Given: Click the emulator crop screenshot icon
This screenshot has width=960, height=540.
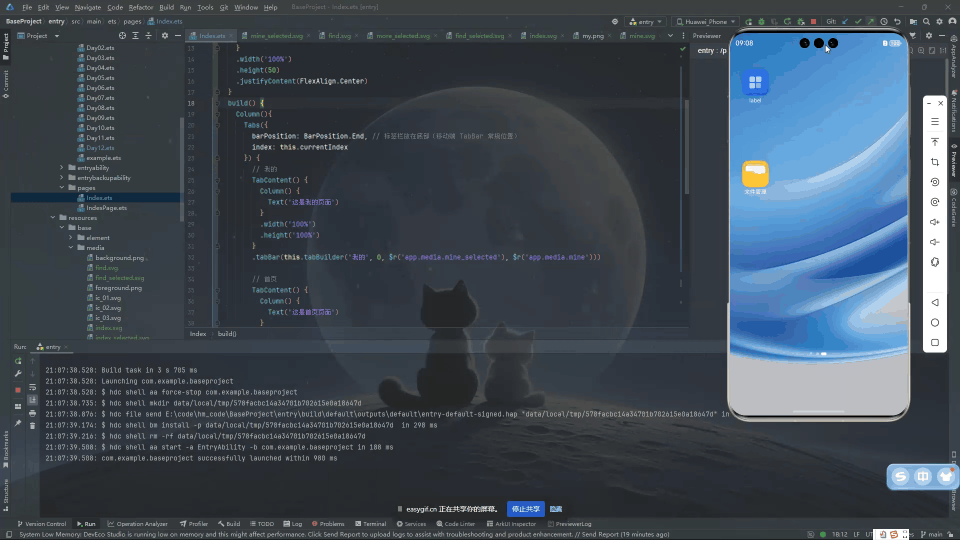Looking at the screenshot, I should (x=935, y=162).
